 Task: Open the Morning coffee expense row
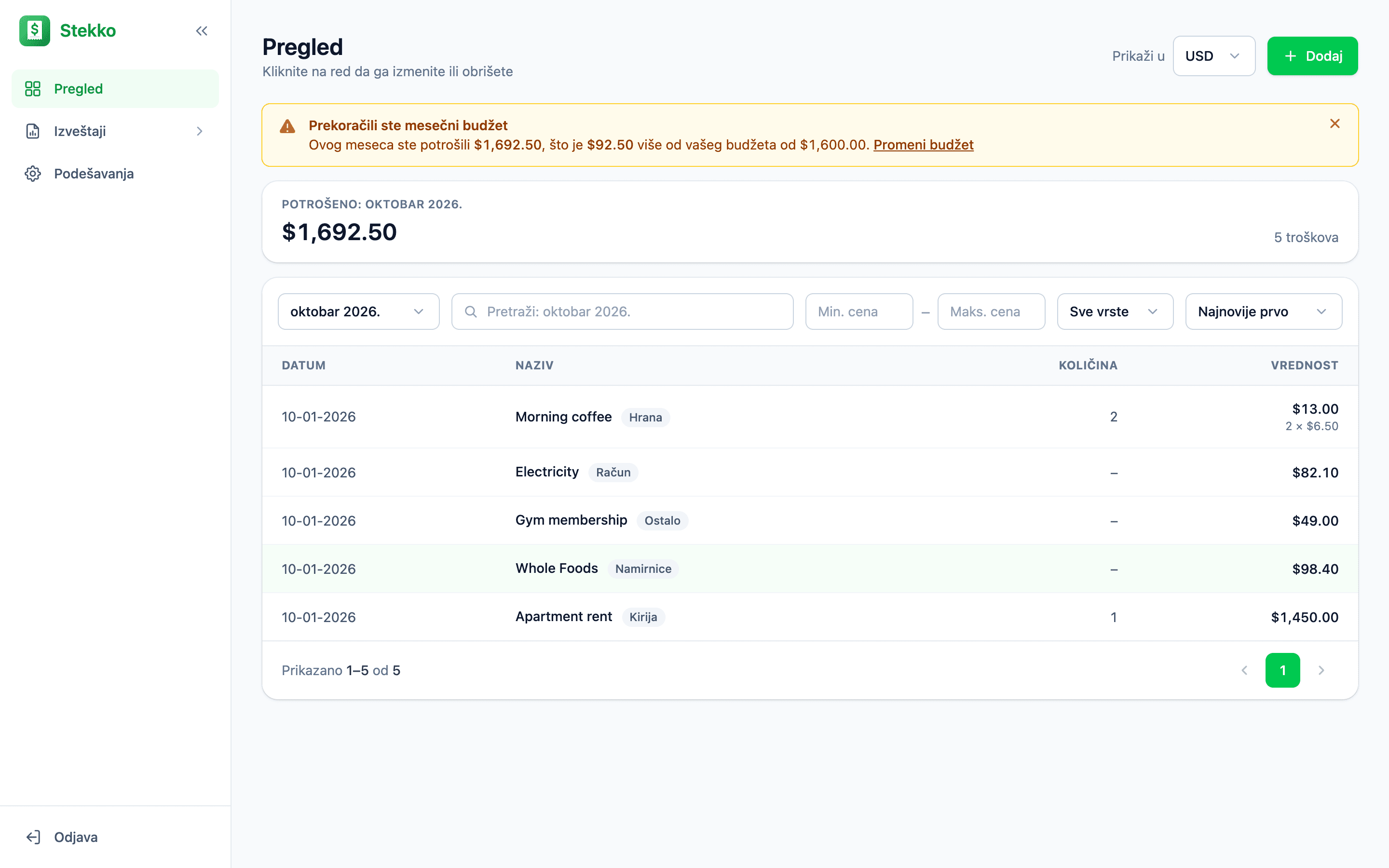(x=810, y=417)
